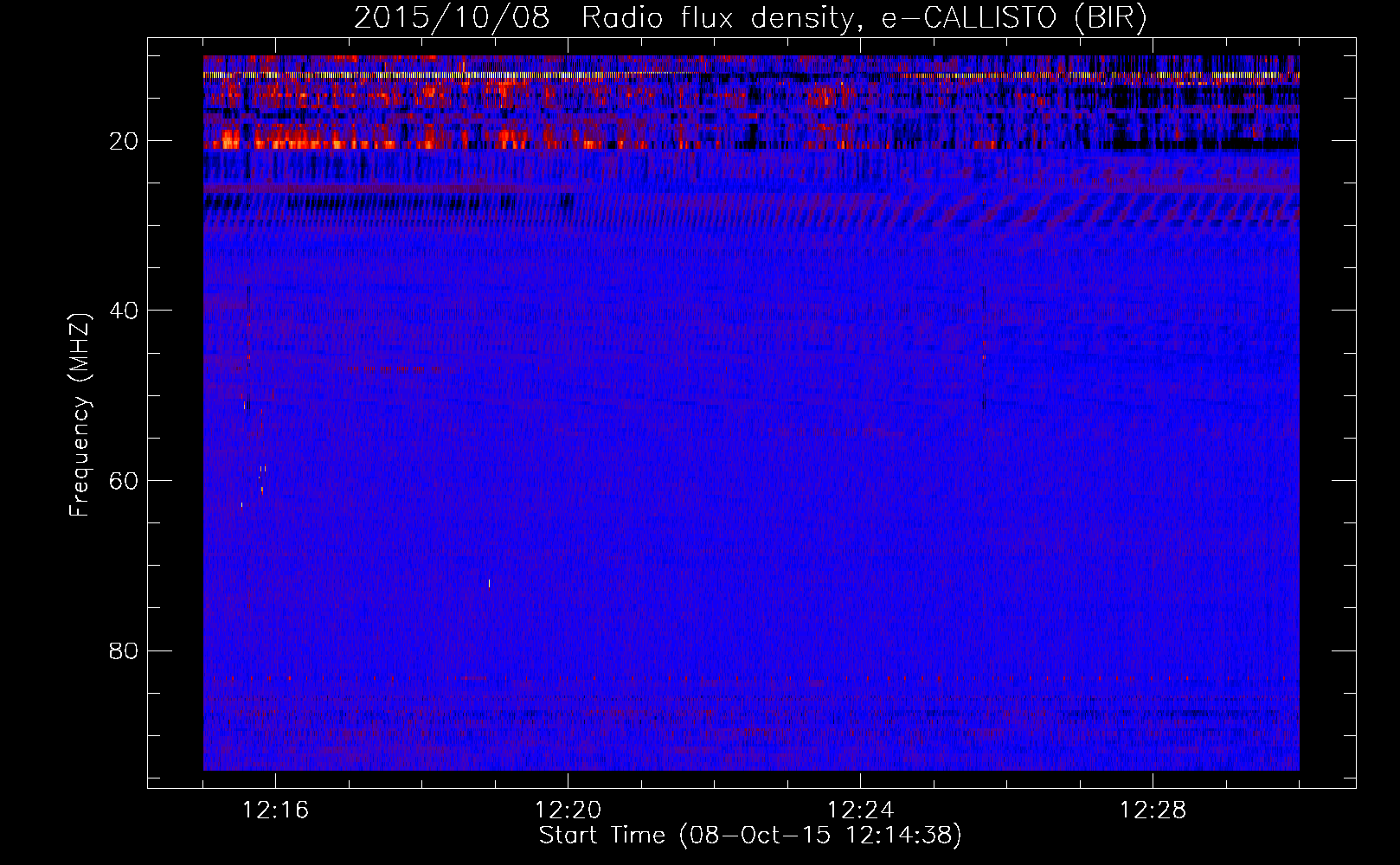Select the "Frequency (MHZ)" y-axis label

80,415
